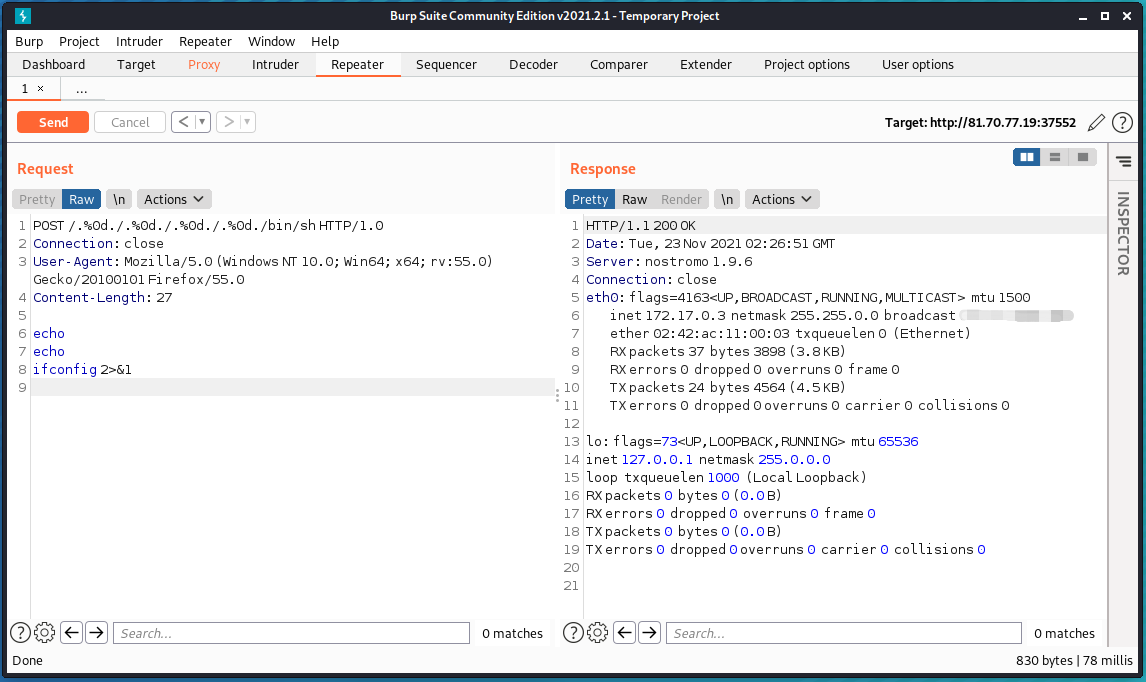Screen dimensions: 1146x682
Task: Switch to Comparer tab
Action: [x=619, y=64]
